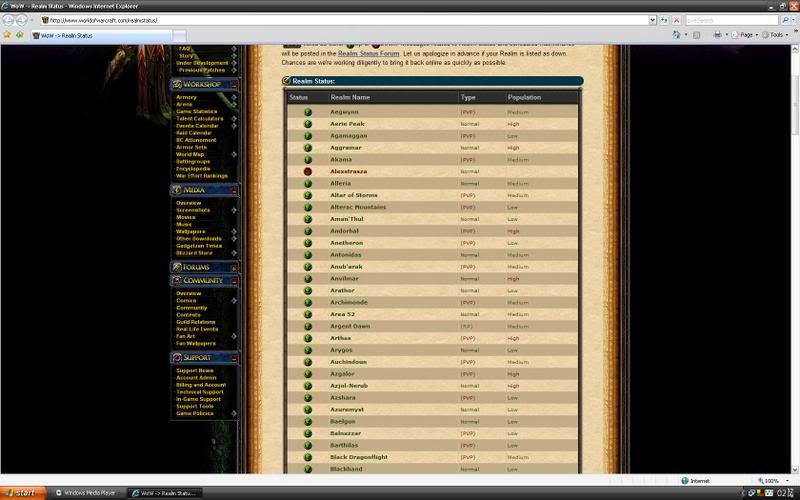800x500 pixels.
Task: Open the zoom level dropdown arrow
Action: click(787, 481)
